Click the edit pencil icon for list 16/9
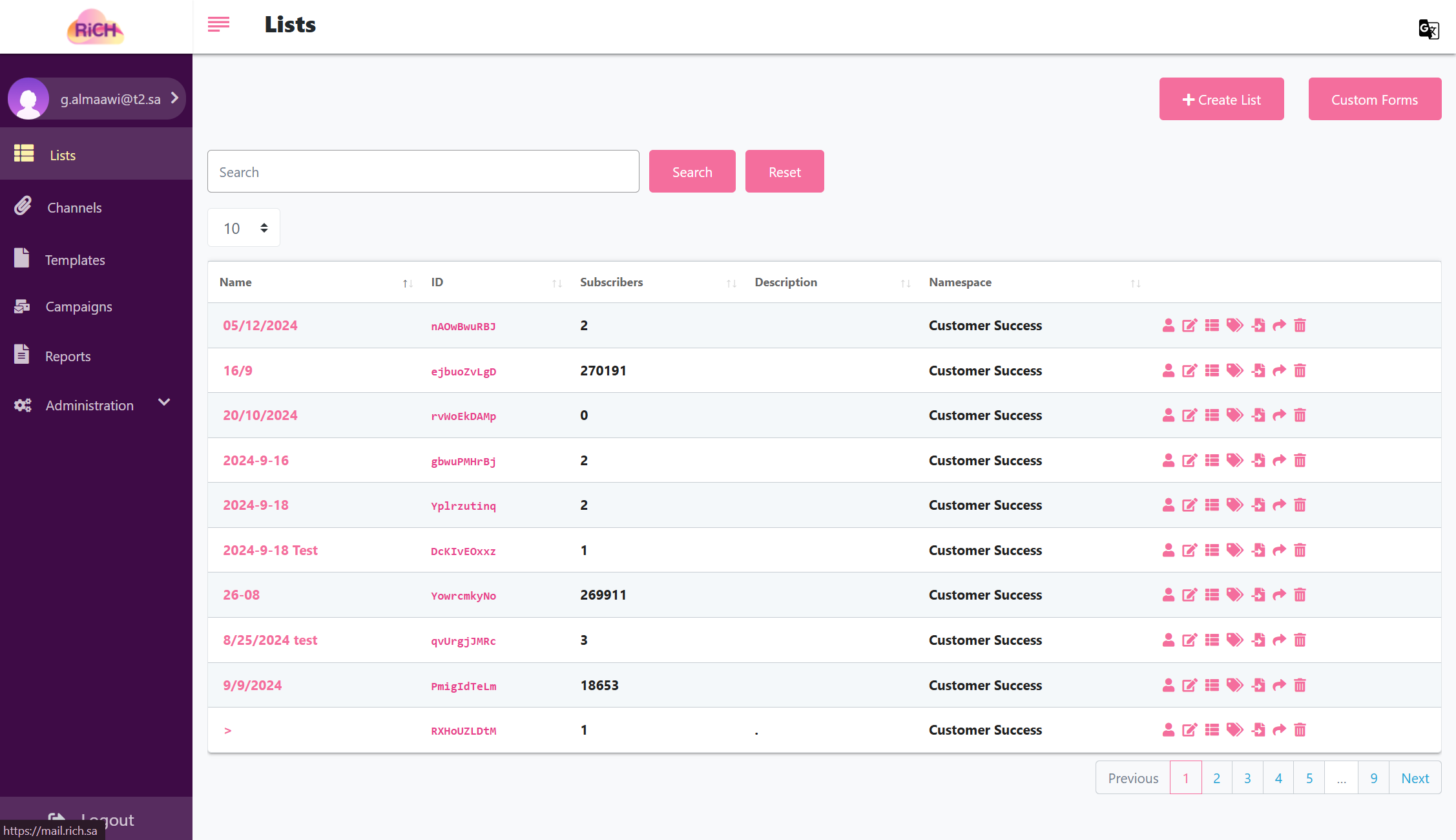Screen dimensions: 1456x840 click(x=1189, y=371)
